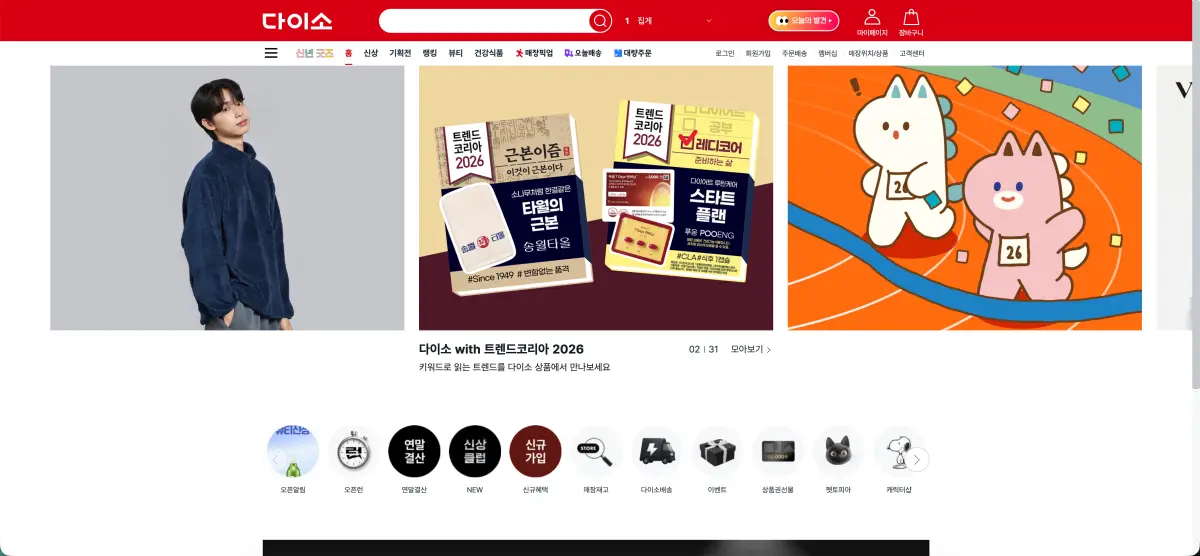Open the 상품권선물 gift card icon
The image size is (1200, 556).
pos(778,452)
